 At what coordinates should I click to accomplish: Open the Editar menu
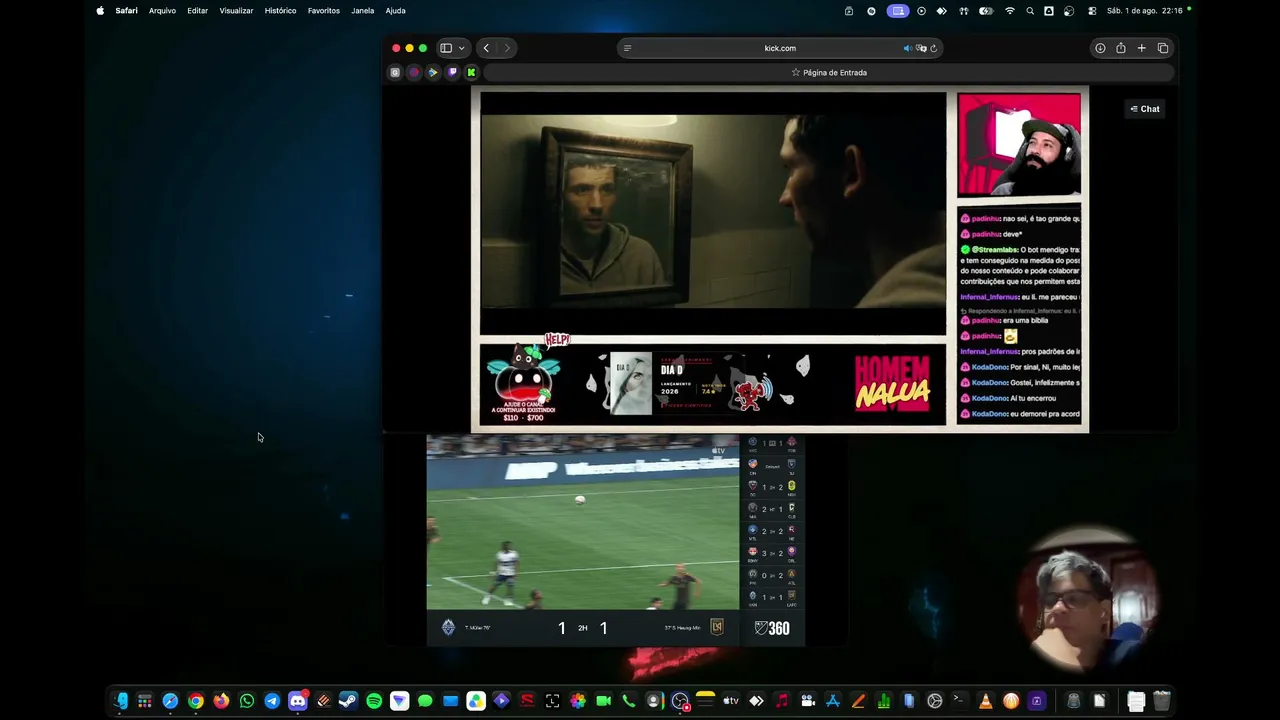coord(198,10)
